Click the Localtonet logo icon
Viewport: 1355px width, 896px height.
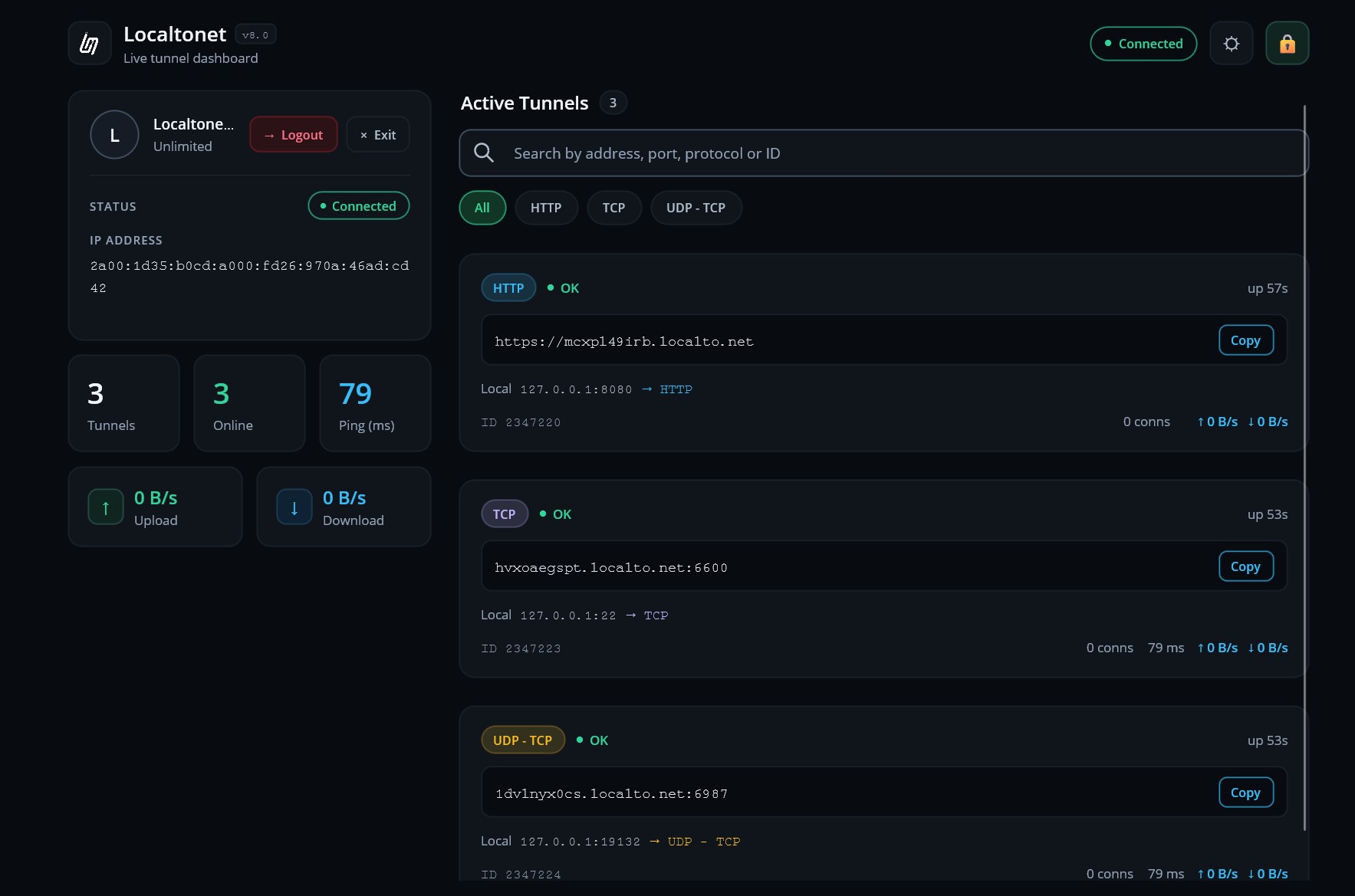(90, 44)
